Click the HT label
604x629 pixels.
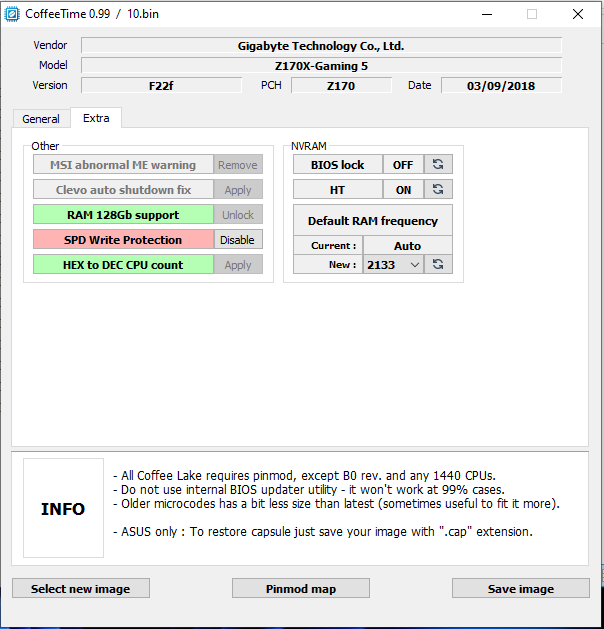pos(337,190)
